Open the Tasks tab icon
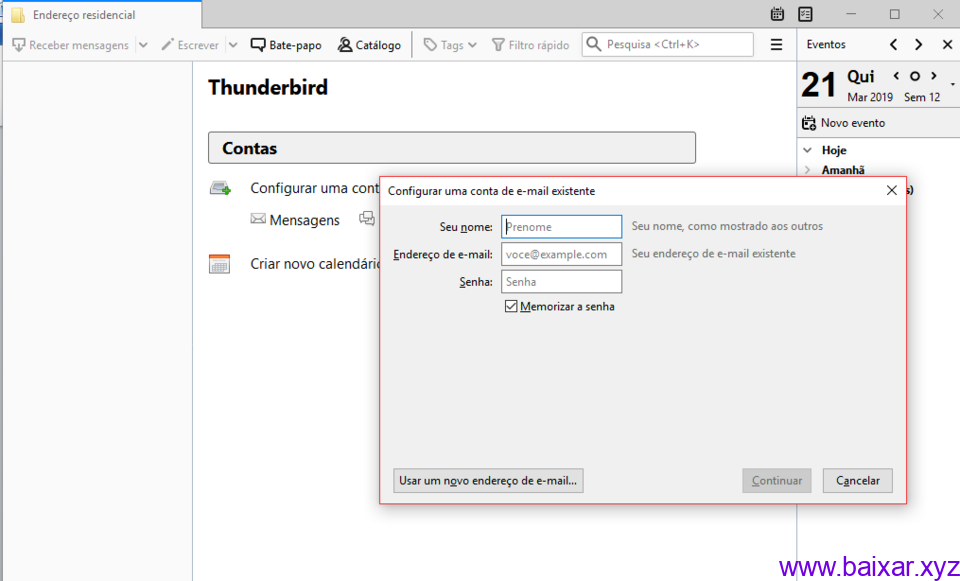This screenshot has height=581, width=960. click(806, 14)
